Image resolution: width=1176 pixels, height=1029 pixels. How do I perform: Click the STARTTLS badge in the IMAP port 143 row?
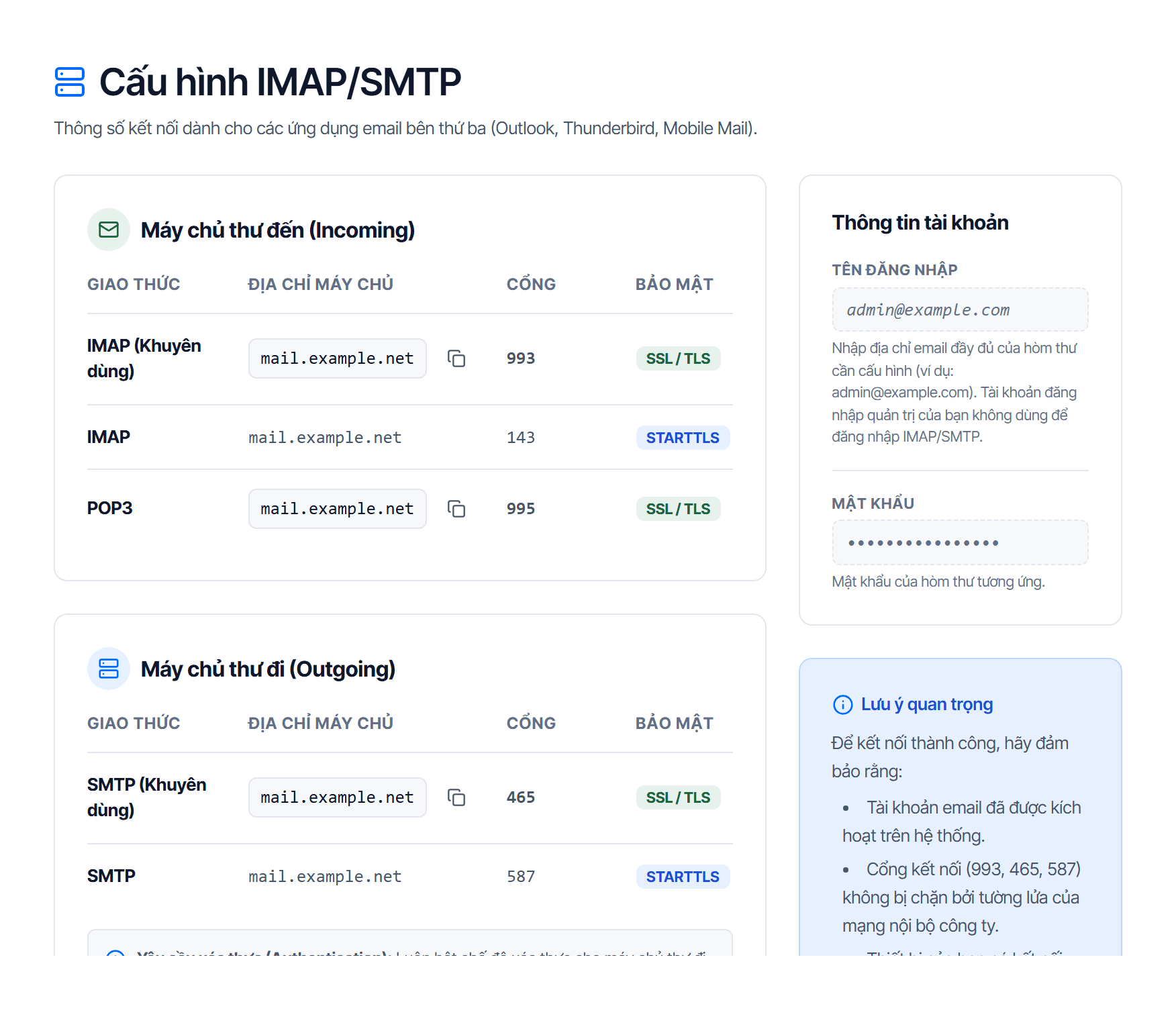click(683, 438)
